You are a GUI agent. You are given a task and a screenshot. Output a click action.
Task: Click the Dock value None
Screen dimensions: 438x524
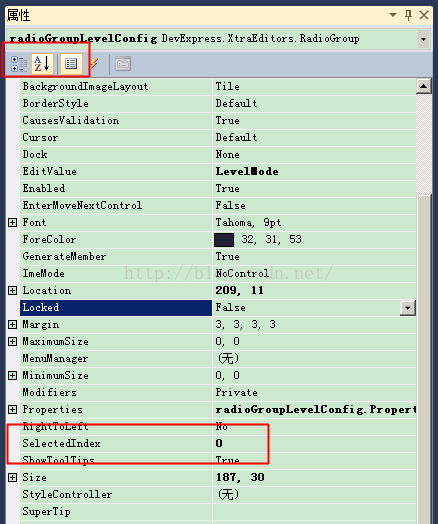point(228,155)
